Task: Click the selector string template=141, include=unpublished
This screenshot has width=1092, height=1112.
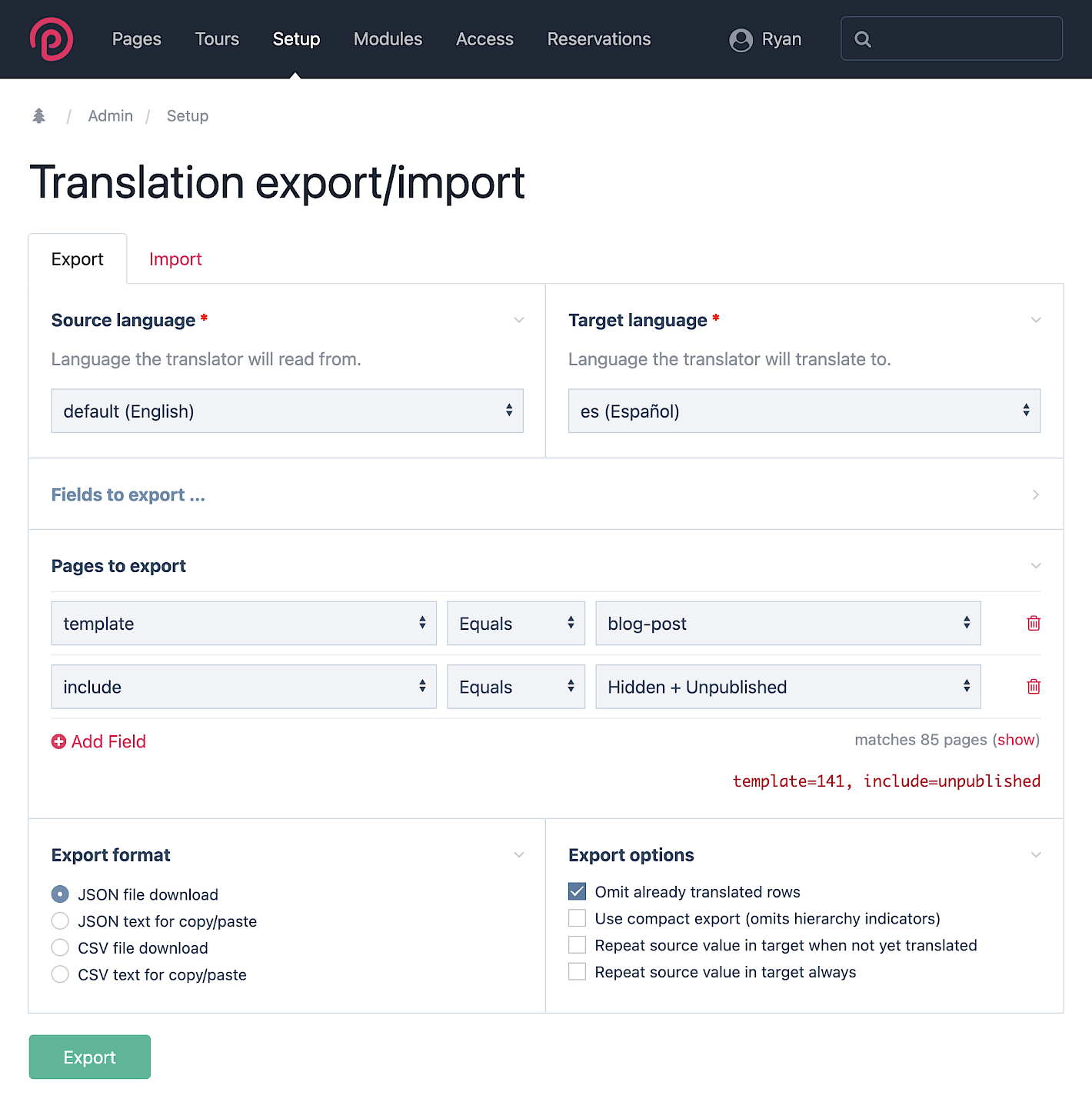Action: click(x=887, y=781)
